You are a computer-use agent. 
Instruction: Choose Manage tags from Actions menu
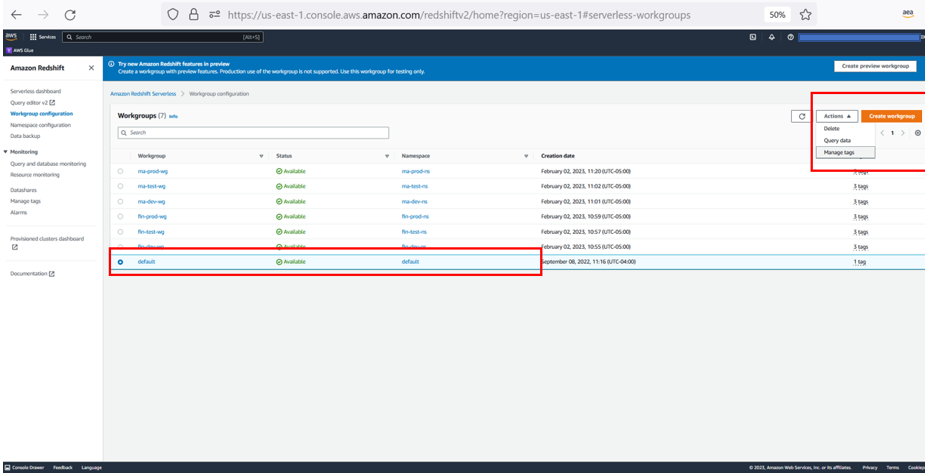pos(845,153)
